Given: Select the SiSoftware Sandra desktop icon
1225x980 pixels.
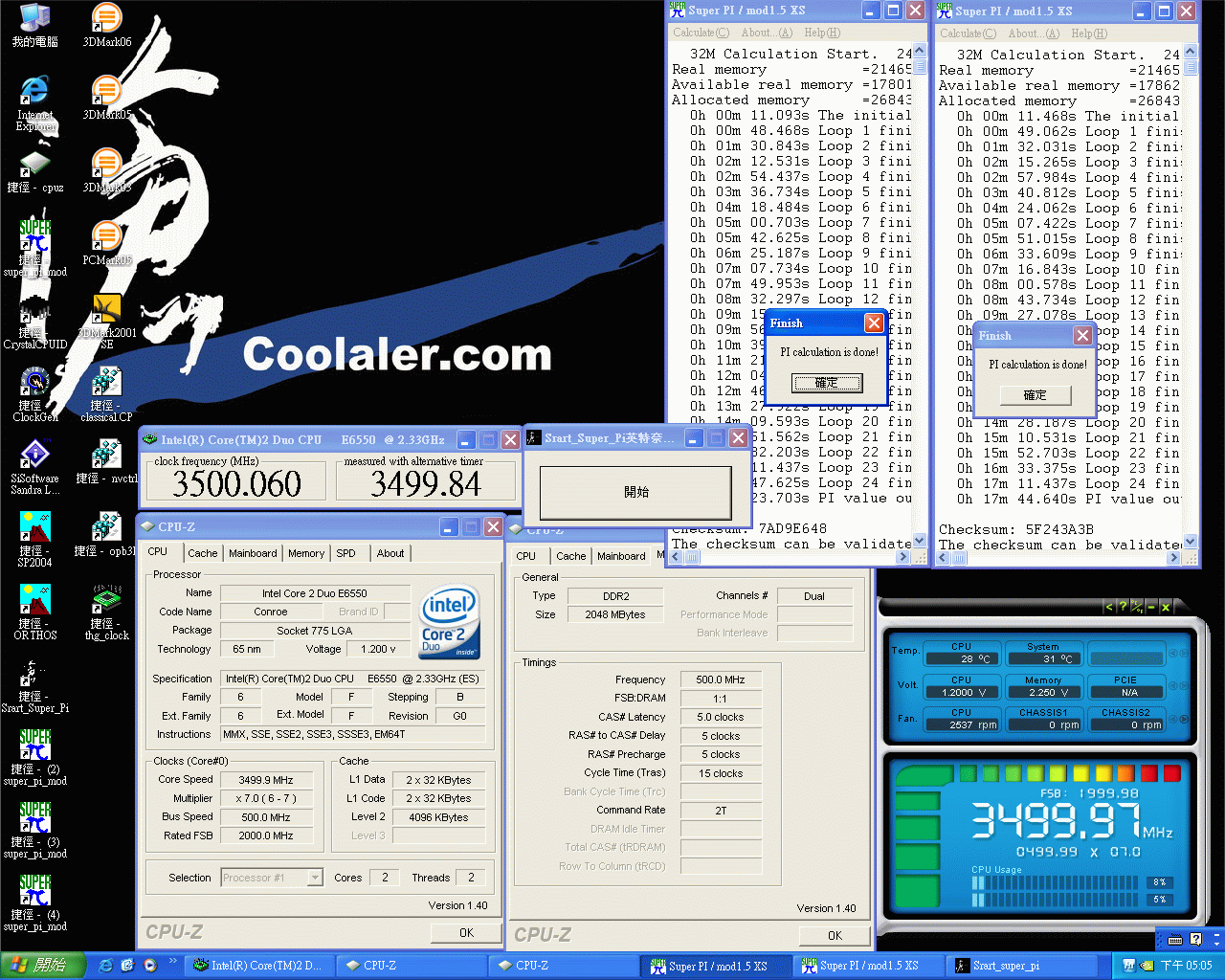Looking at the screenshot, I should [x=34, y=467].
